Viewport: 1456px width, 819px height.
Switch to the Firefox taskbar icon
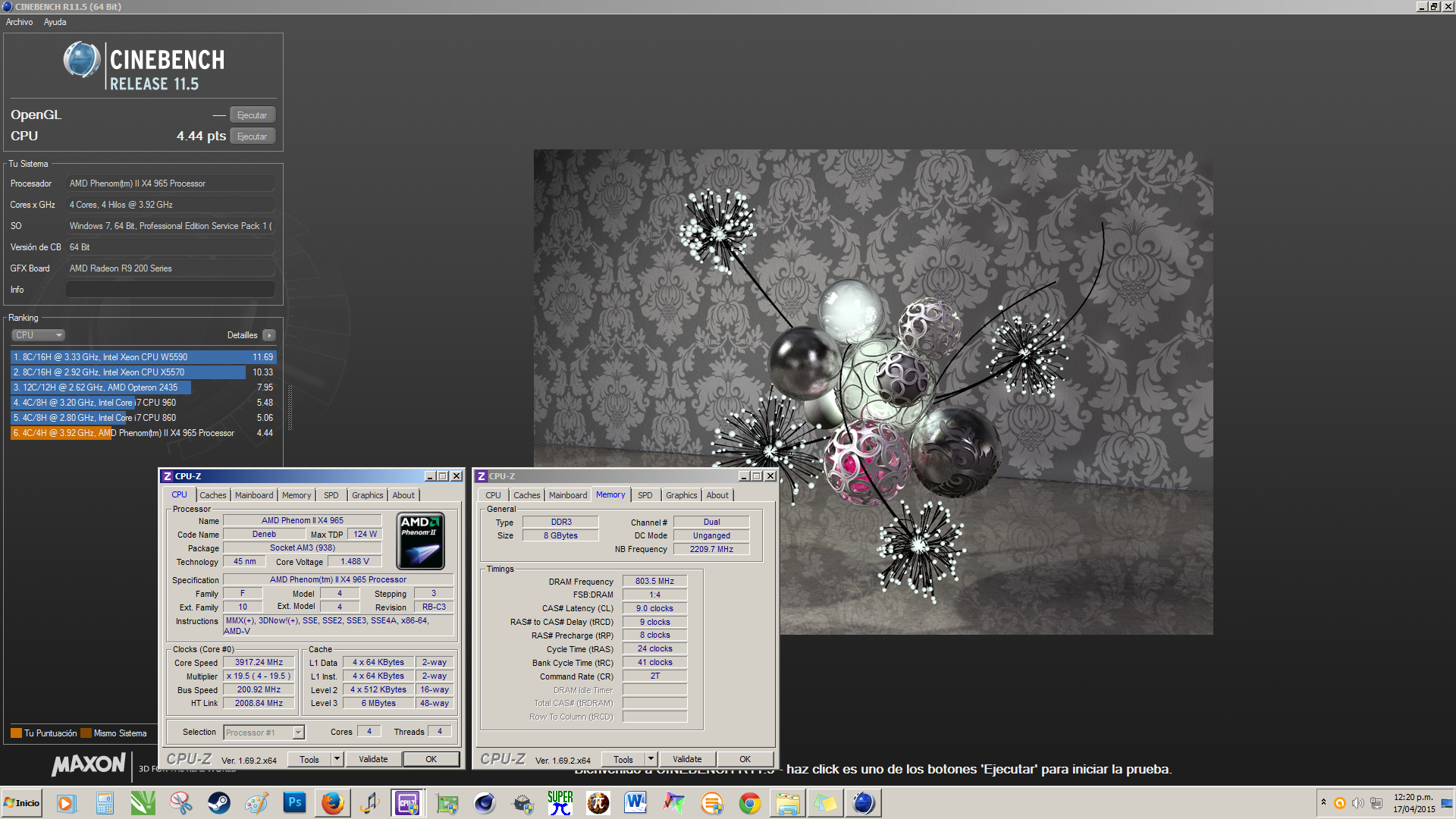coord(332,803)
